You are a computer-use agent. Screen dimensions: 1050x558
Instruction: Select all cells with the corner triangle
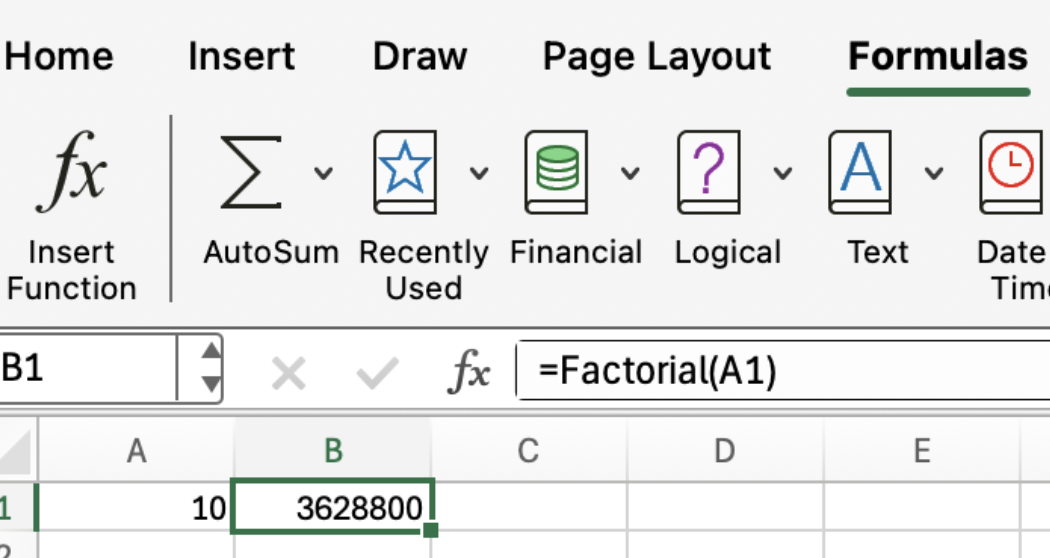point(17,450)
